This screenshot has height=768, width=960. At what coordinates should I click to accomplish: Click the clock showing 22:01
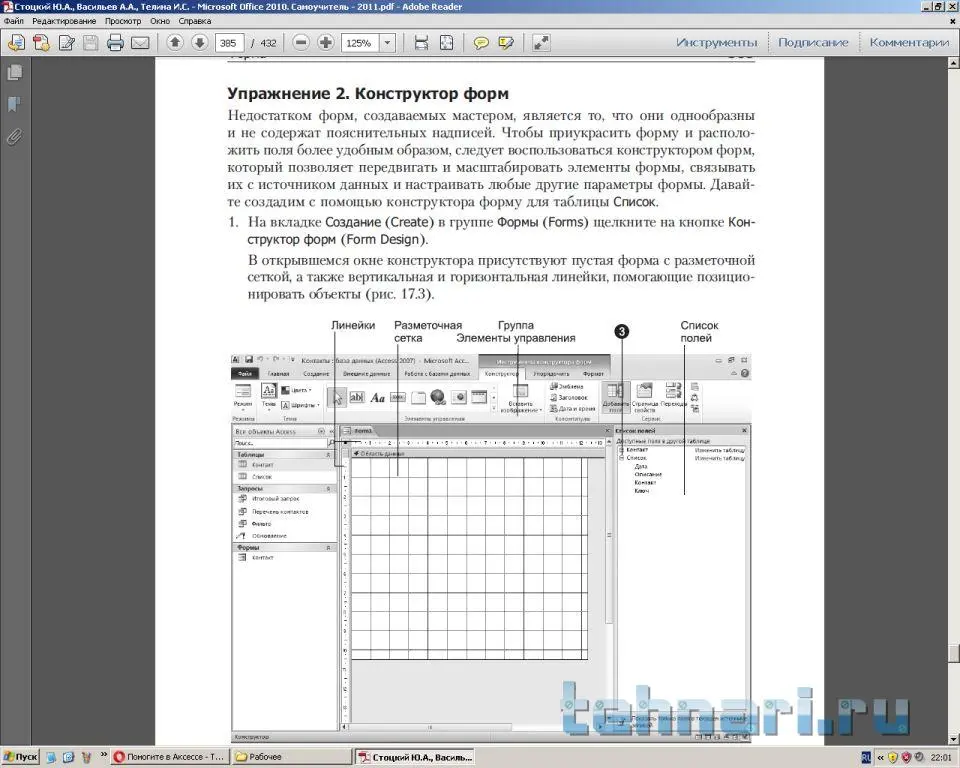[941, 758]
